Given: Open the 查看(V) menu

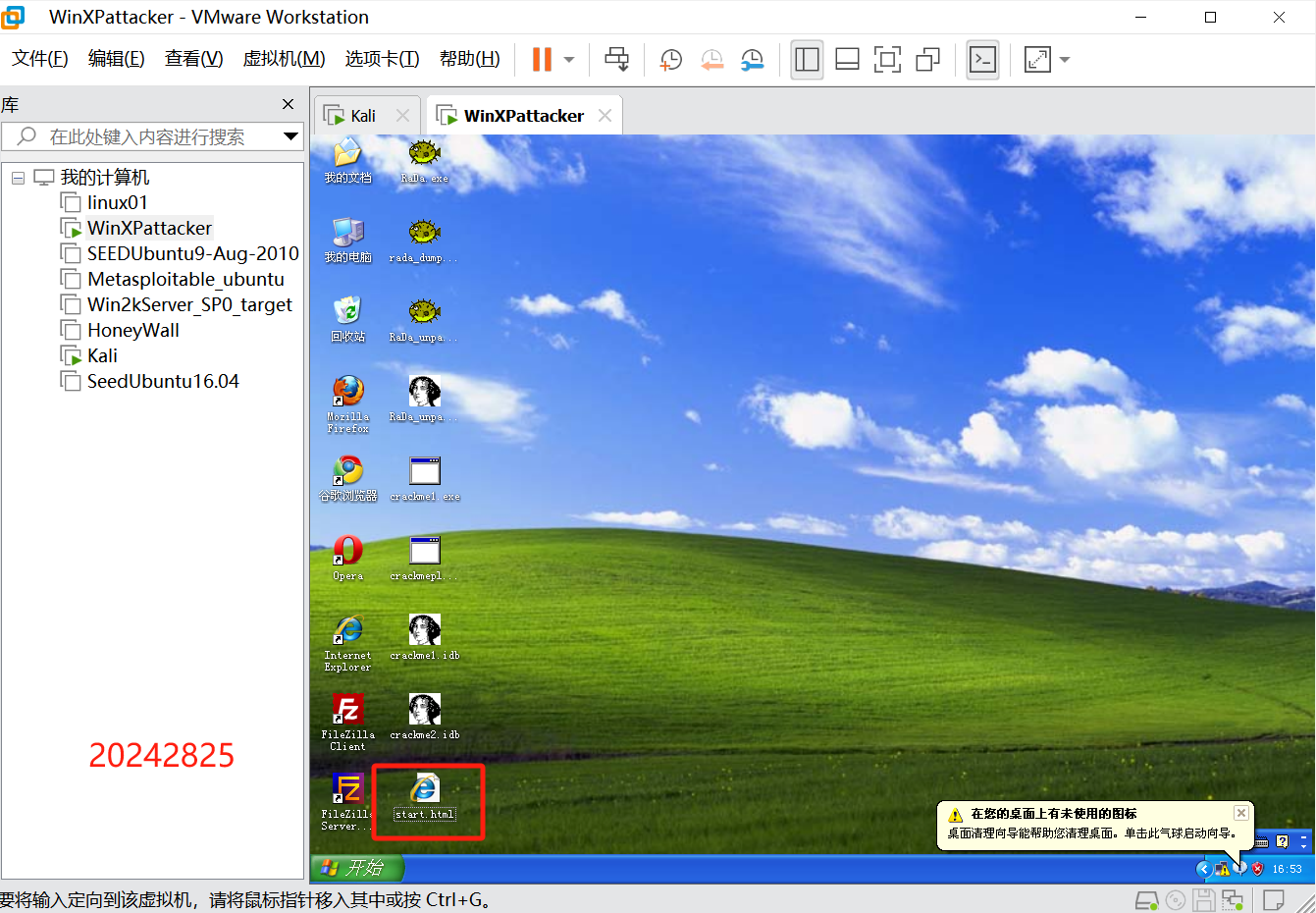Looking at the screenshot, I should (194, 59).
